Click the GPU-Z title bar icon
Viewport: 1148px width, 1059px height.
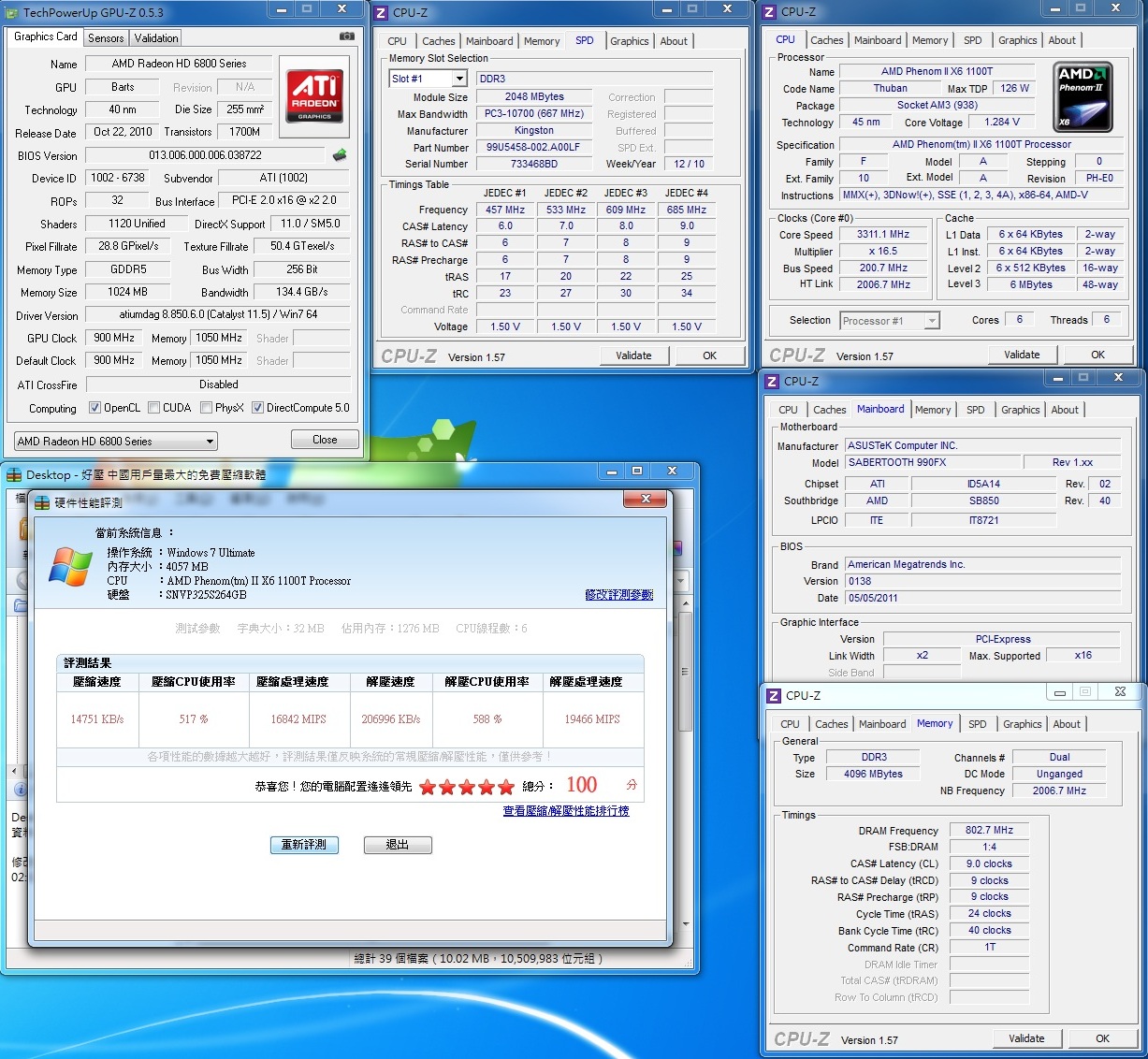coord(12,12)
